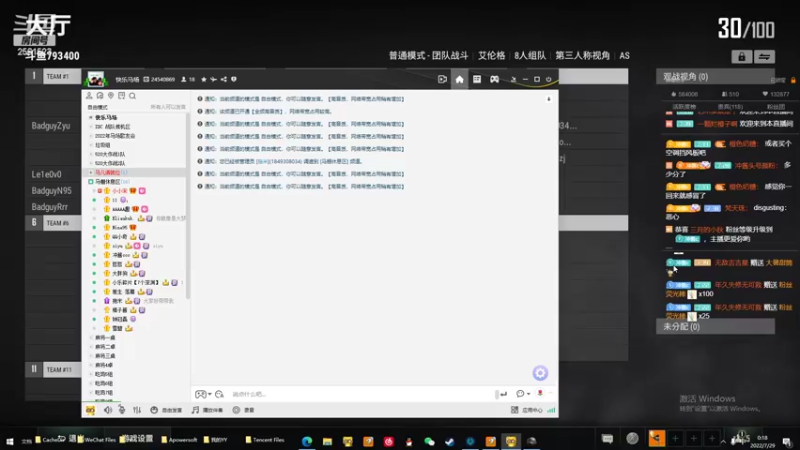
Task: Expand the 麻将一桌 channel
Action: (91, 338)
